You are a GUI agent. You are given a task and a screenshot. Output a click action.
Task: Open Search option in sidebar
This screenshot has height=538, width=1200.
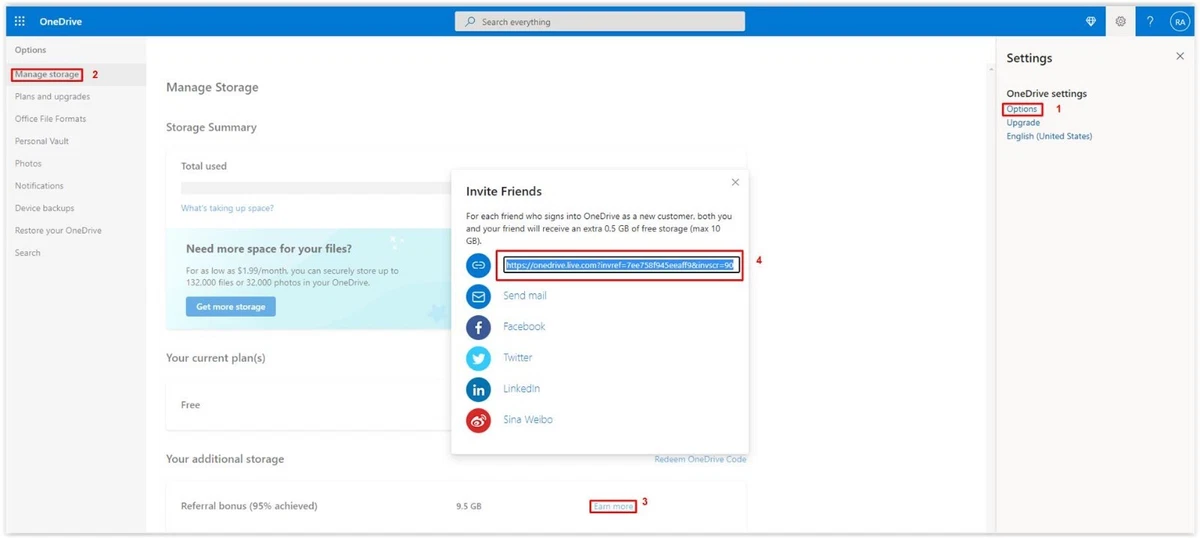point(28,253)
